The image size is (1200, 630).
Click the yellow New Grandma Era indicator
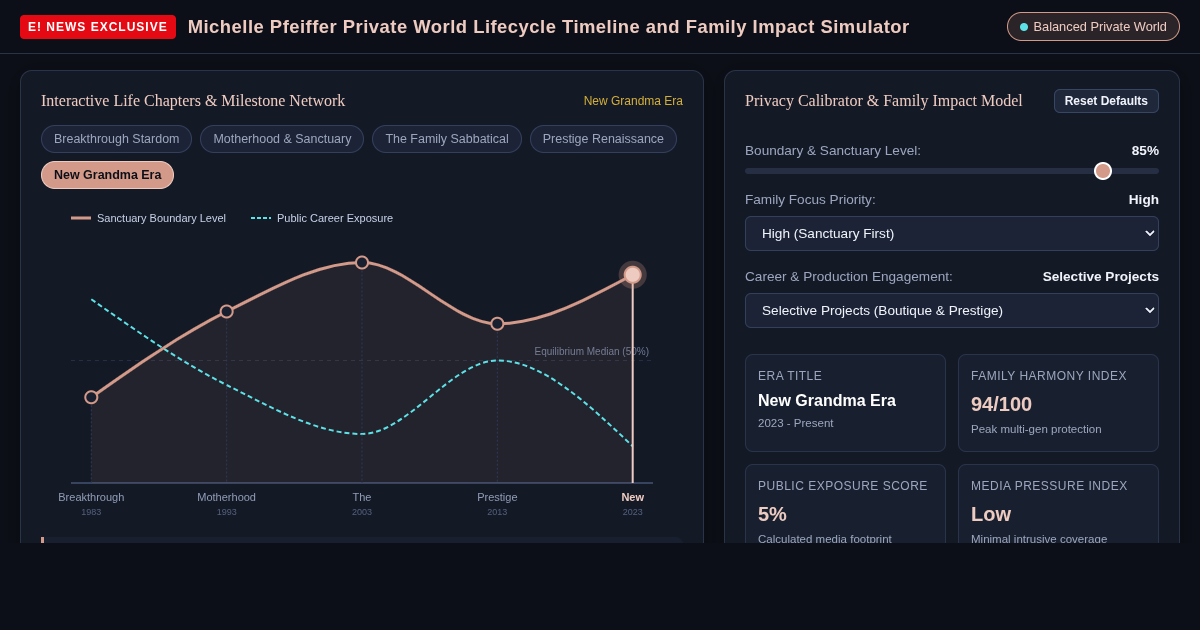[633, 101]
